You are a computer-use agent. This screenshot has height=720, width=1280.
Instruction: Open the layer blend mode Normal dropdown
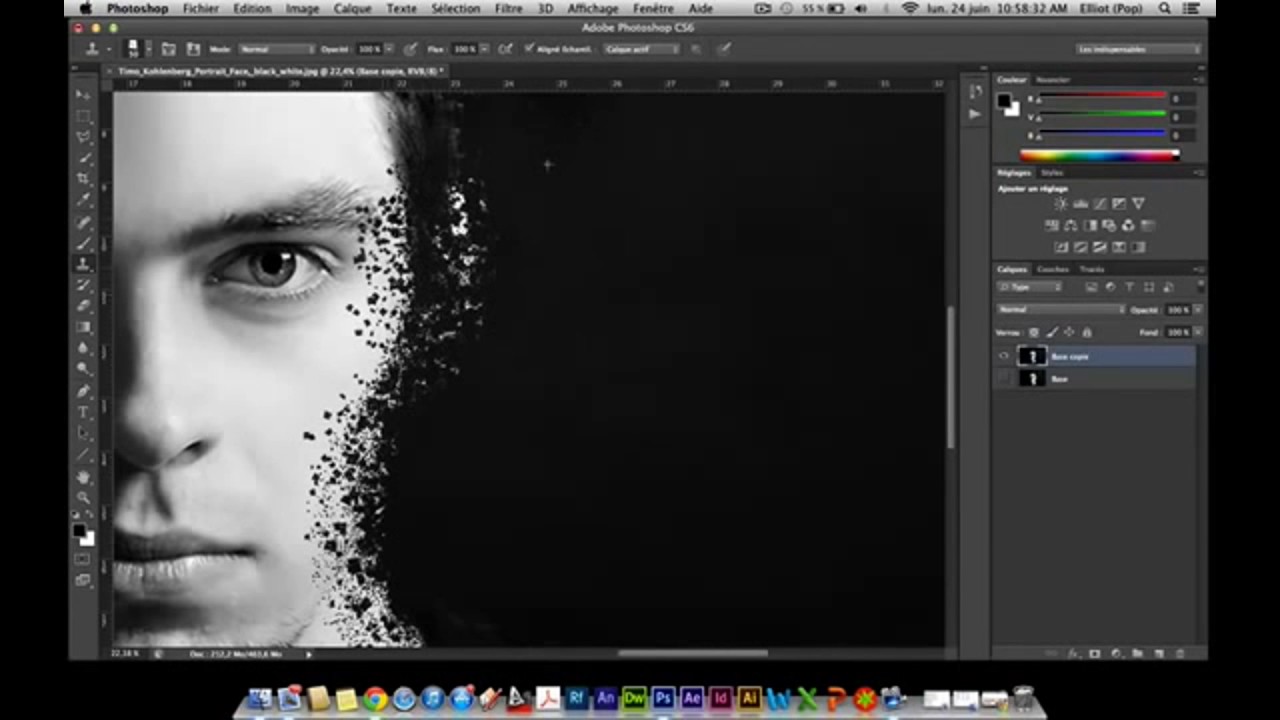(x=1061, y=310)
